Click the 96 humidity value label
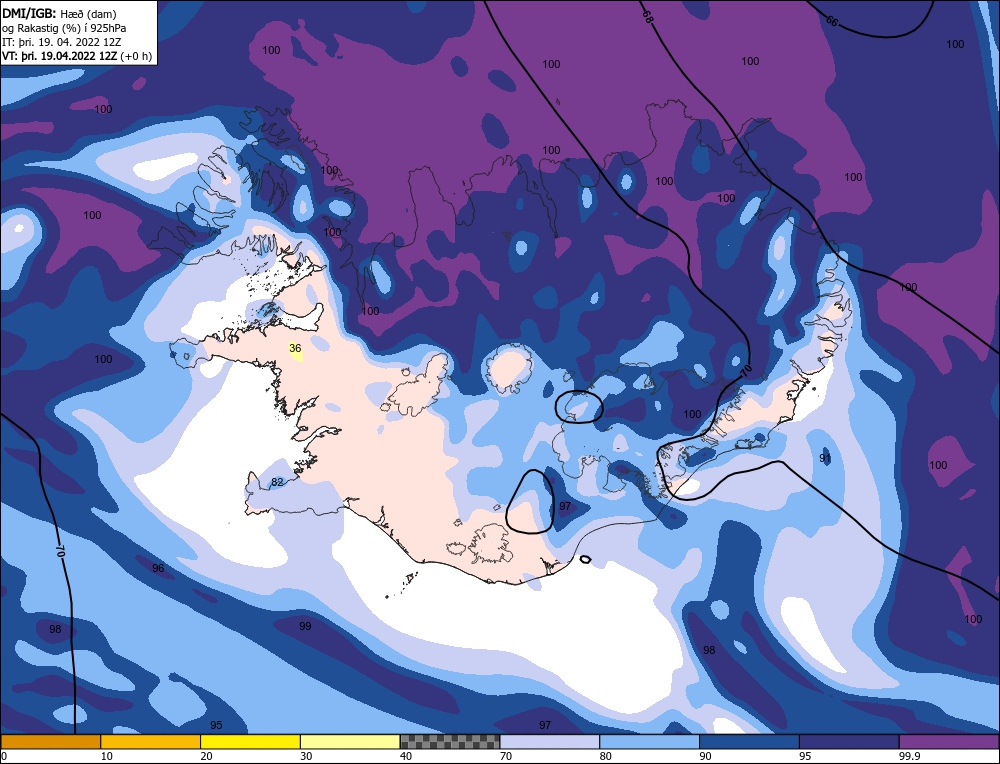Image resolution: width=1000 pixels, height=764 pixels. tap(158, 568)
